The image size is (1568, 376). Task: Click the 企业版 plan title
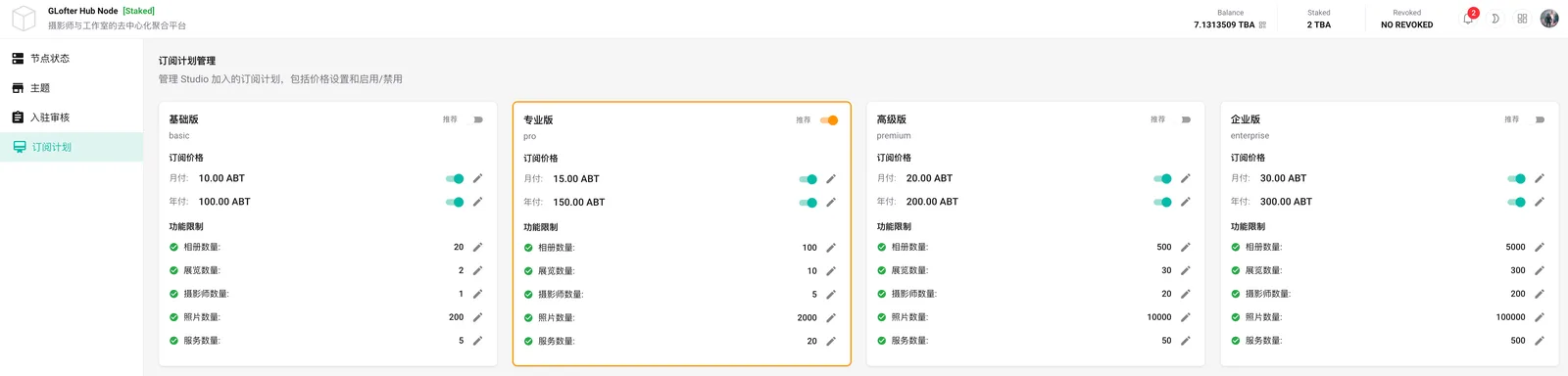1246,119
